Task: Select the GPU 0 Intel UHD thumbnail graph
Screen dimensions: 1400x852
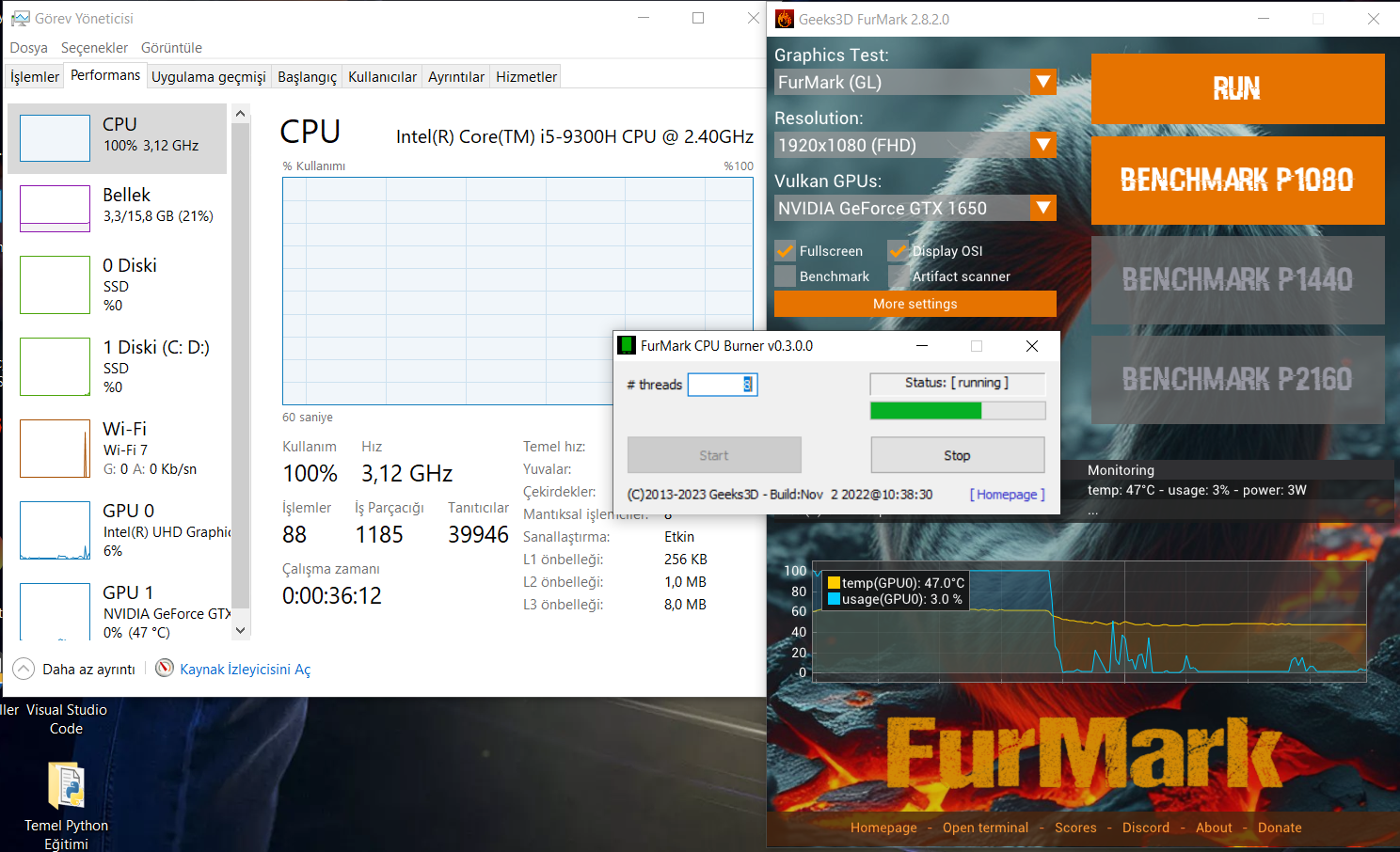Action: (55, 530)
